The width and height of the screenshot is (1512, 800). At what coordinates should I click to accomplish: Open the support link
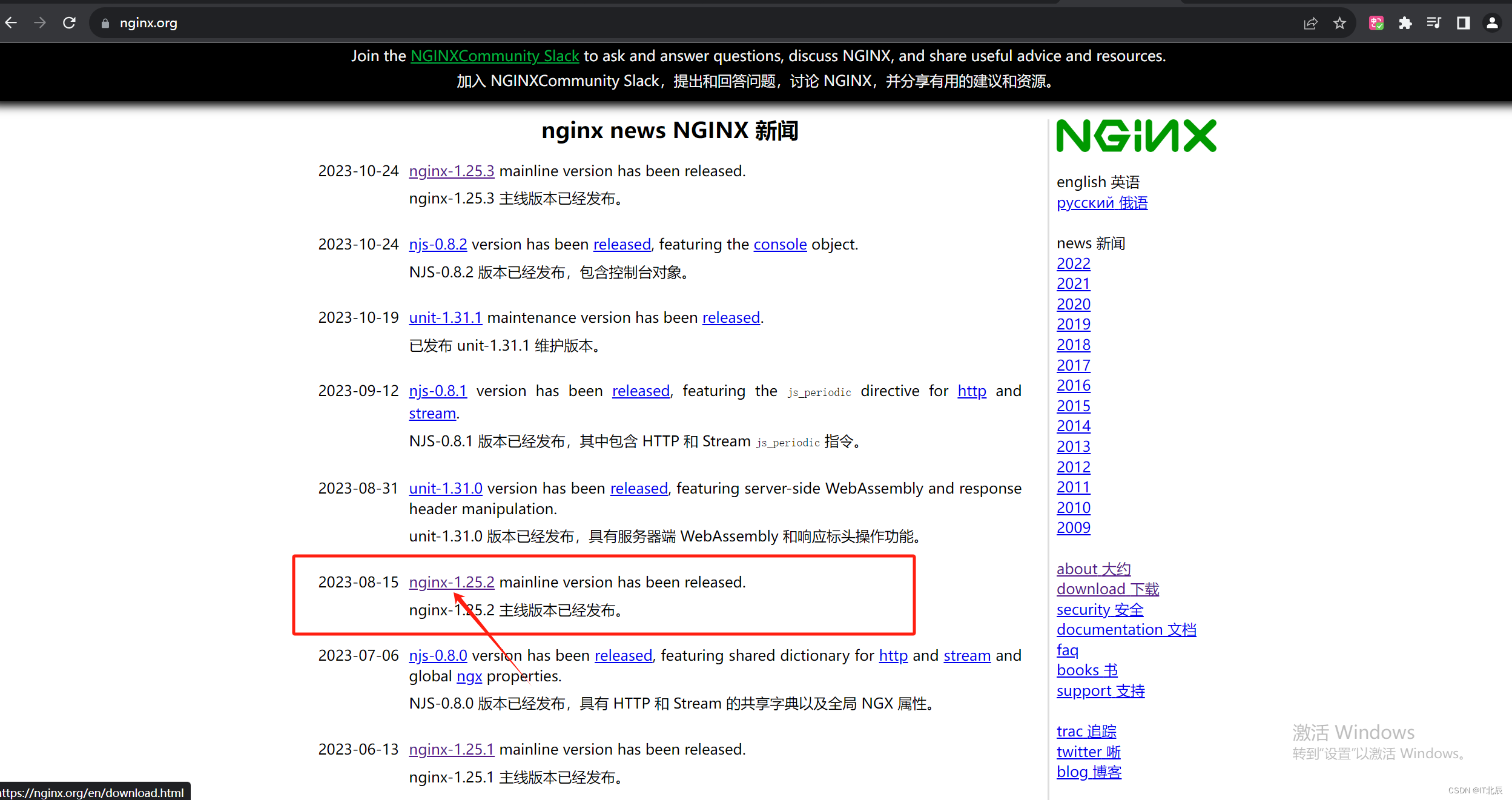click(1100, 690)
